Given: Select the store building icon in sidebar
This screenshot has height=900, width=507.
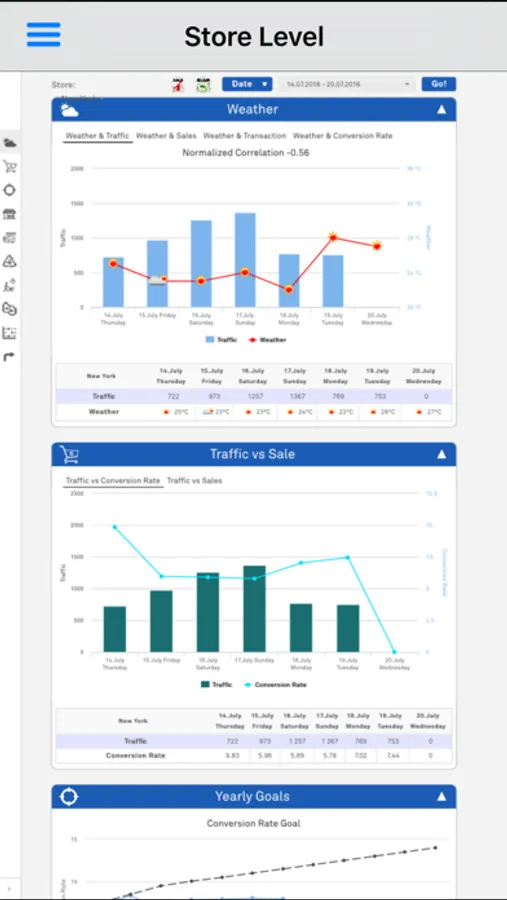Looking at the screenshot, I should coord(10,214).
